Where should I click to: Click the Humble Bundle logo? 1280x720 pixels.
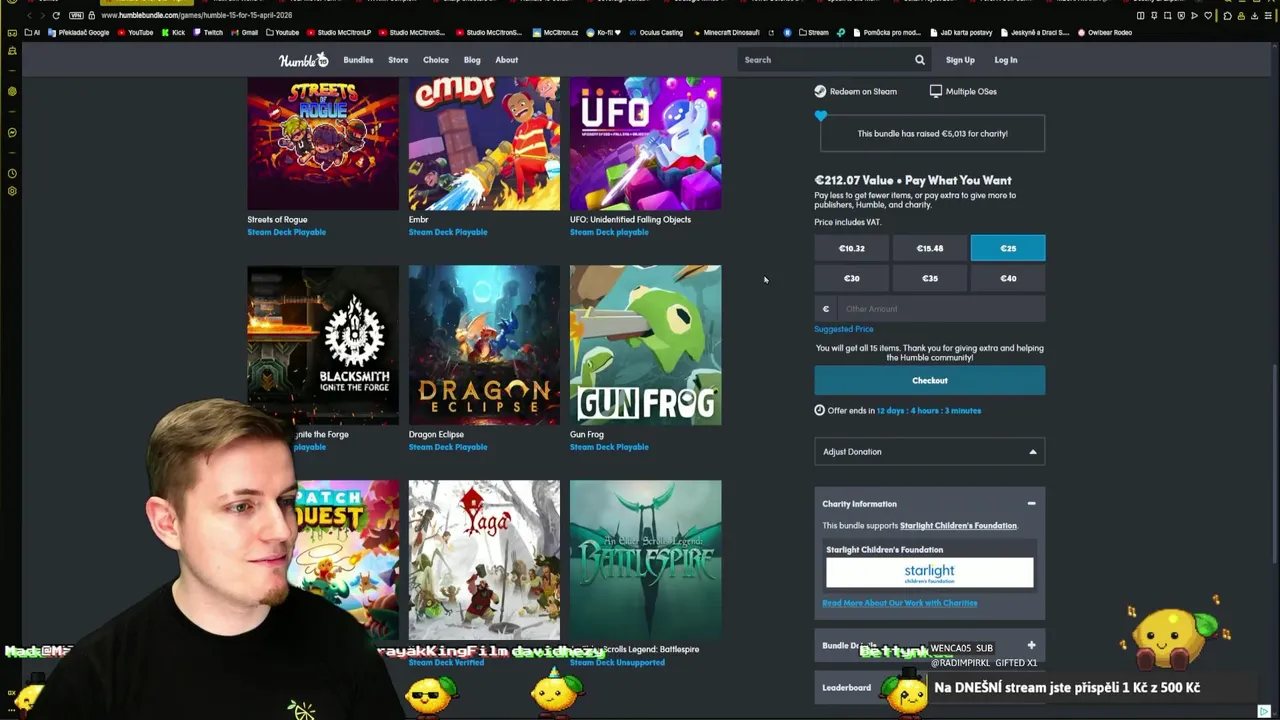pos(303,60)
